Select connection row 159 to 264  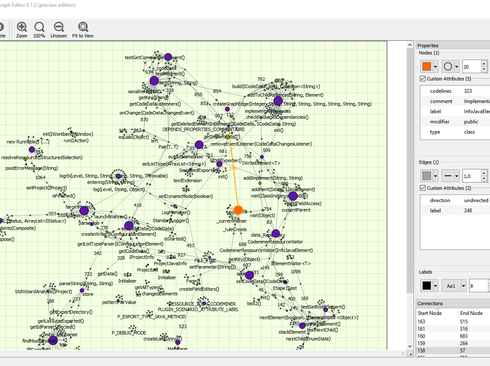[x=453, y=343]
